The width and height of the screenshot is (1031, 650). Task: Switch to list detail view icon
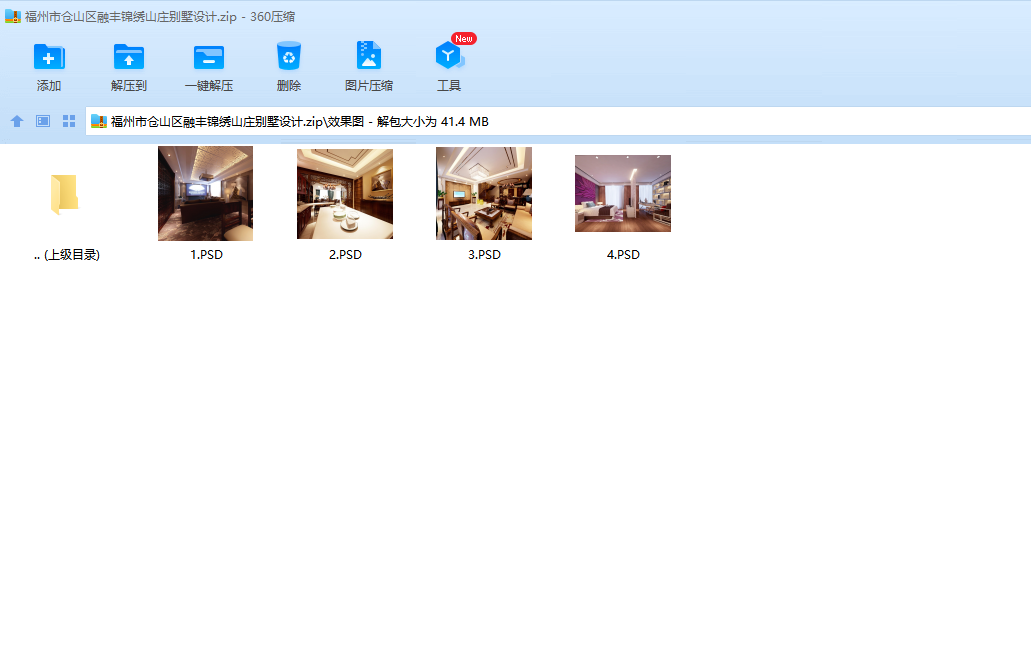(43, 121)
